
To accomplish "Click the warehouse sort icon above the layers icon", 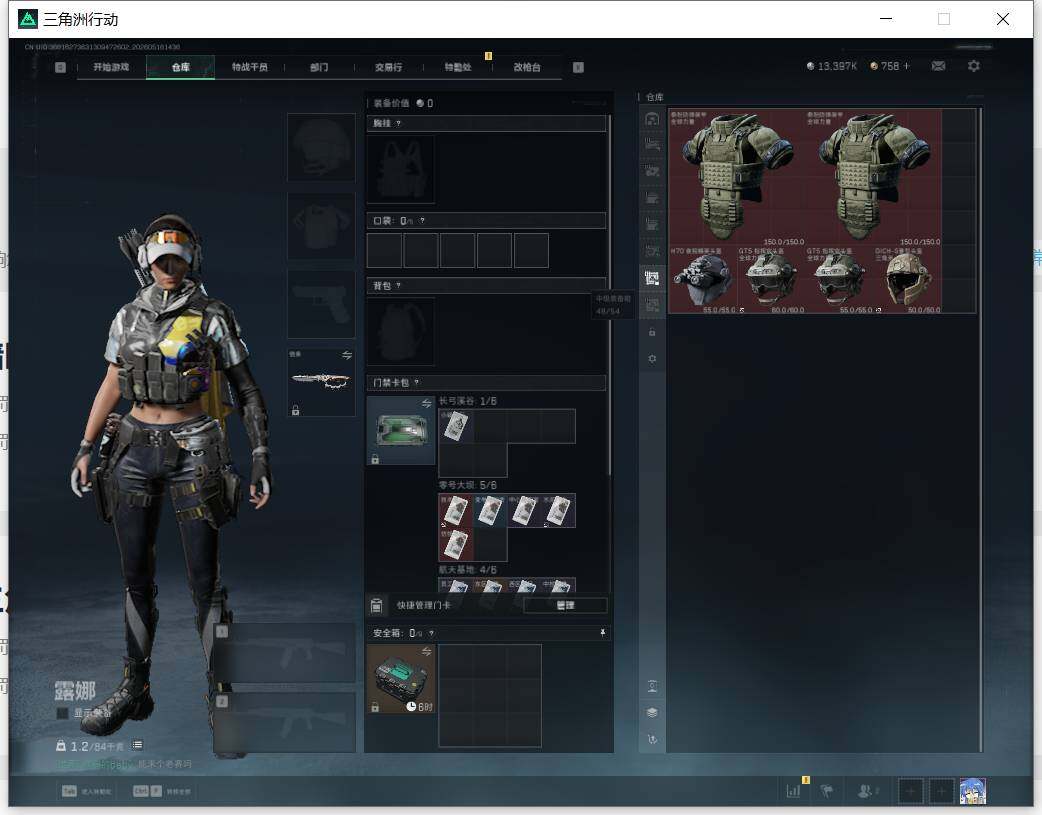I will [652, 686].
